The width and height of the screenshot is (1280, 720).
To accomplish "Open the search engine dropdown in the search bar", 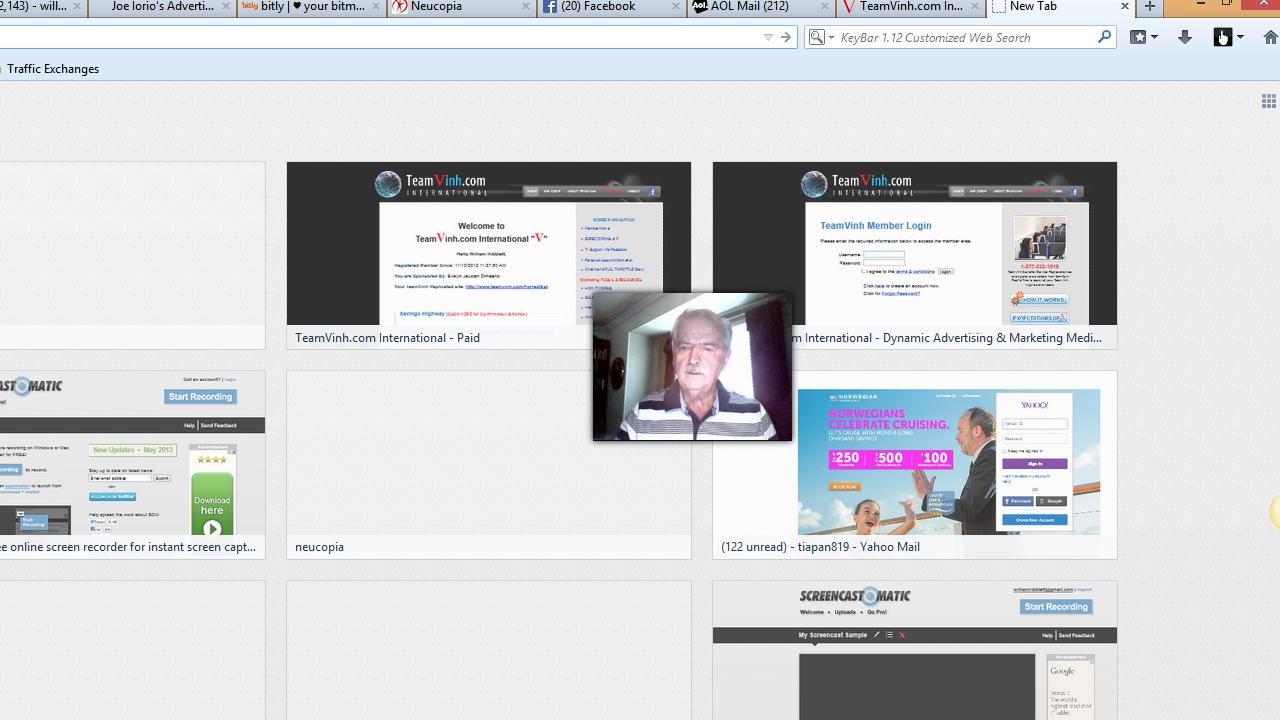I will pyautogui.click(x=831, y=36).
